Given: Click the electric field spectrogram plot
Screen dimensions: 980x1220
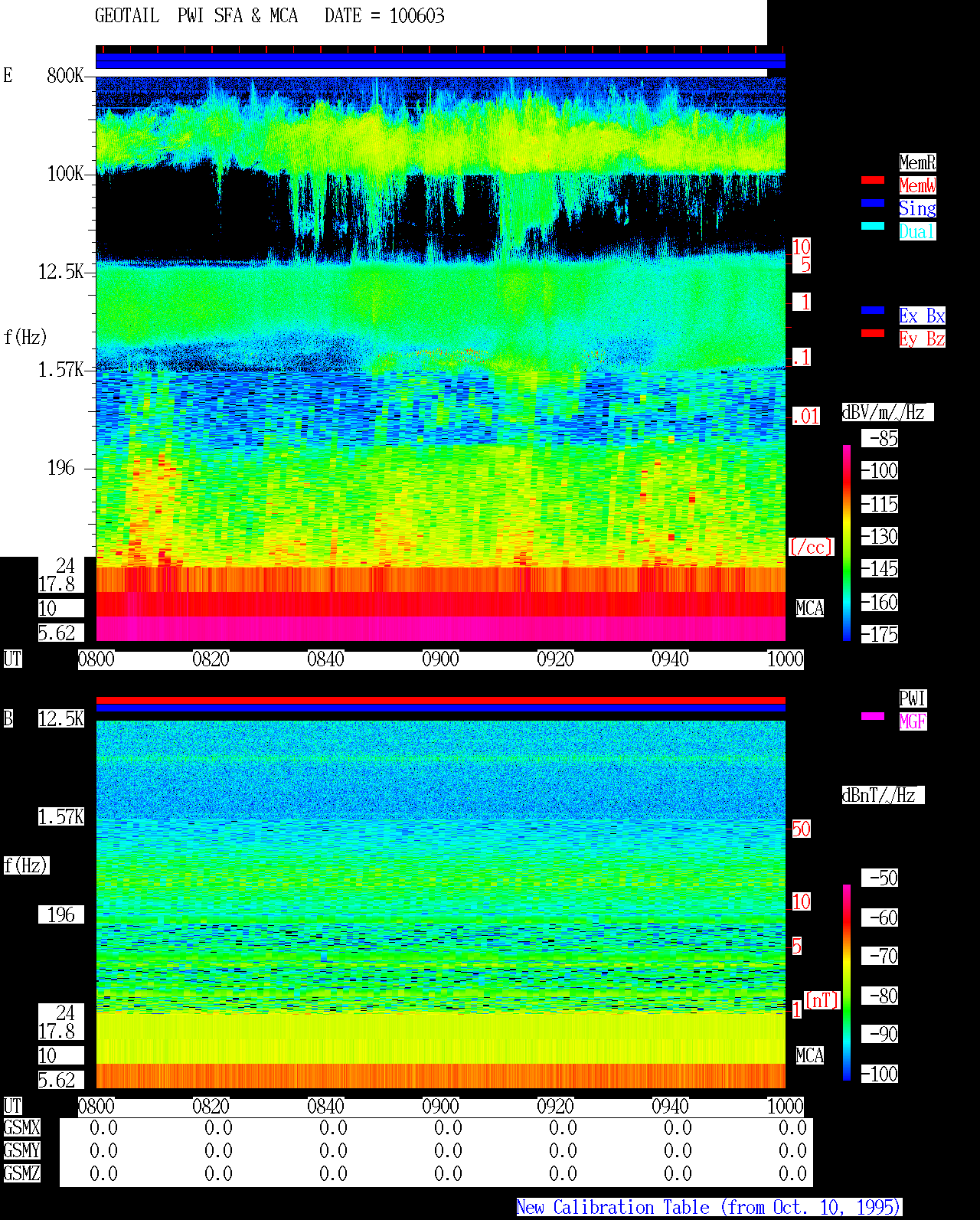Looking at the screenshot, I should [x=441, y=359].
